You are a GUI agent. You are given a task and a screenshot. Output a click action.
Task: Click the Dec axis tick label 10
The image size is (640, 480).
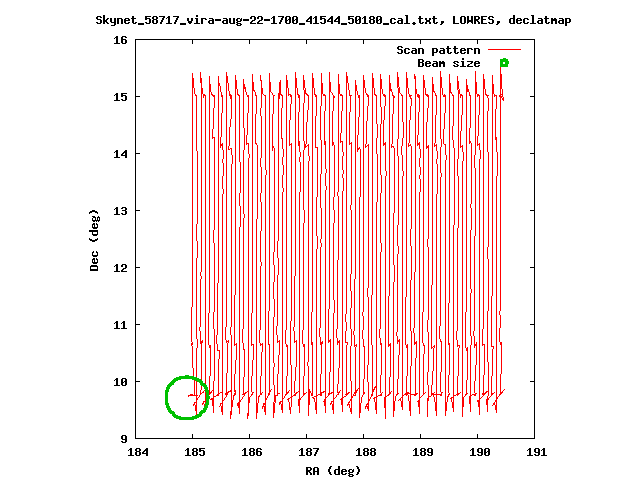point(120,382)
